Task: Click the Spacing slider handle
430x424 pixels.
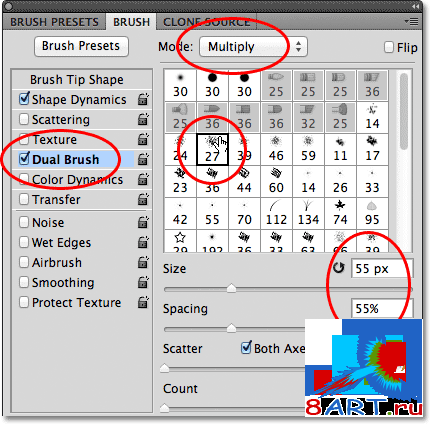Action: [231, 328]
